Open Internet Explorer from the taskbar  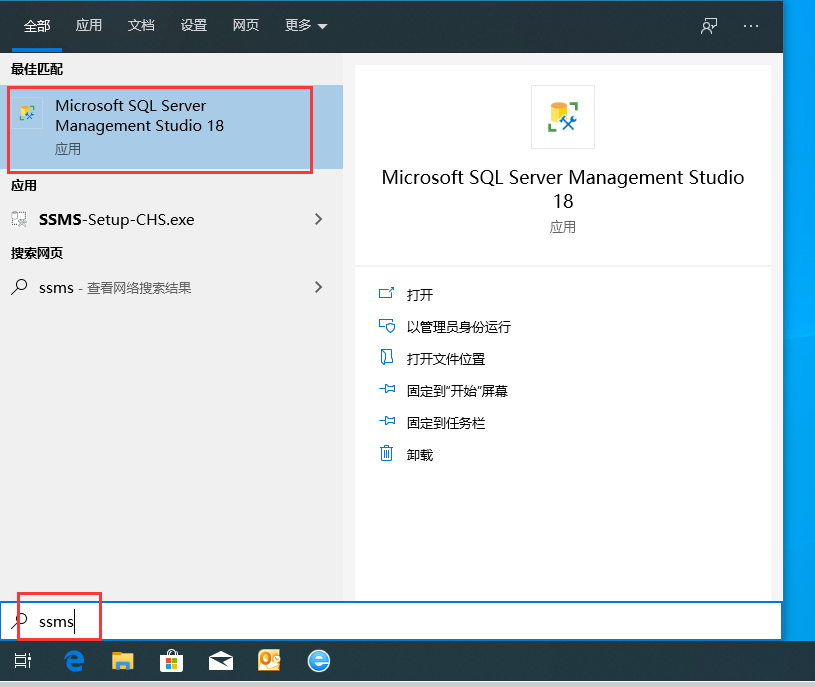coord(318,660)
